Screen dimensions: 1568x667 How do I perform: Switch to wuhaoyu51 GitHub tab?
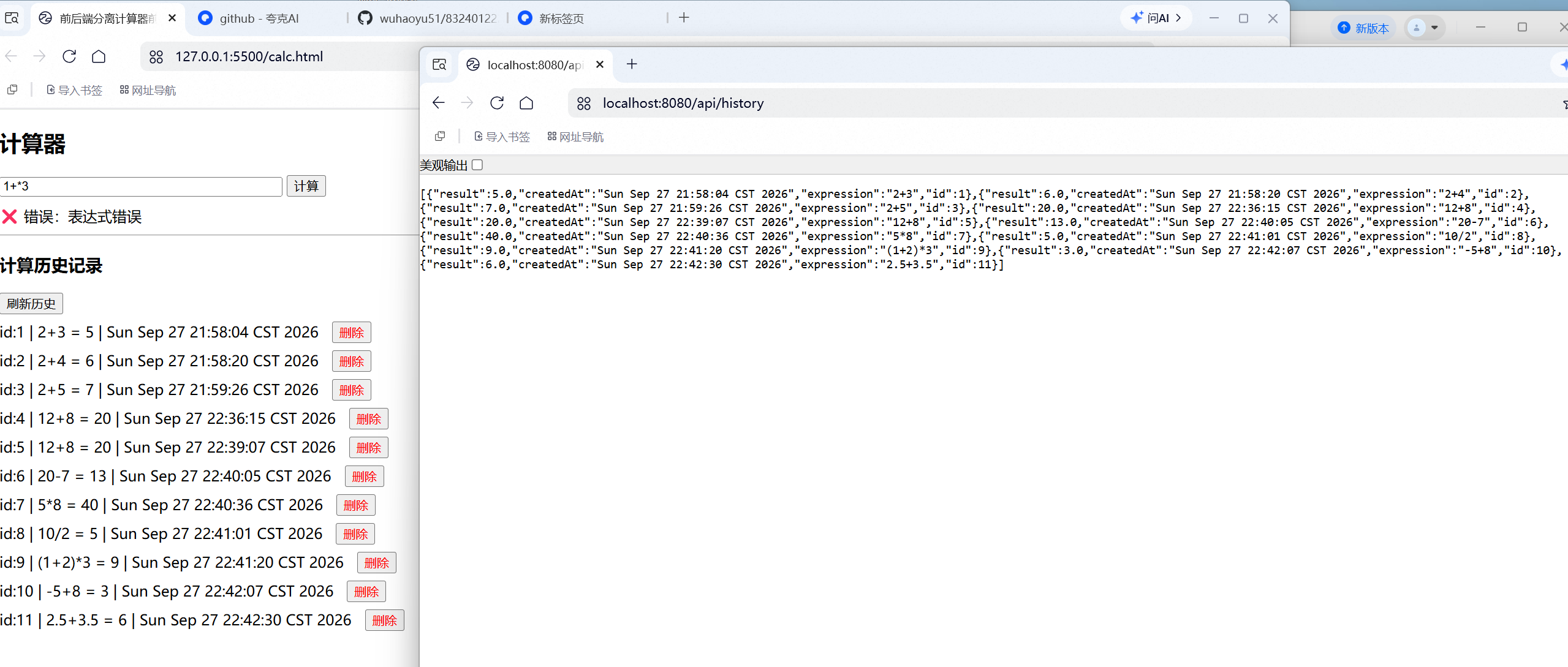(x=428, y=18)
